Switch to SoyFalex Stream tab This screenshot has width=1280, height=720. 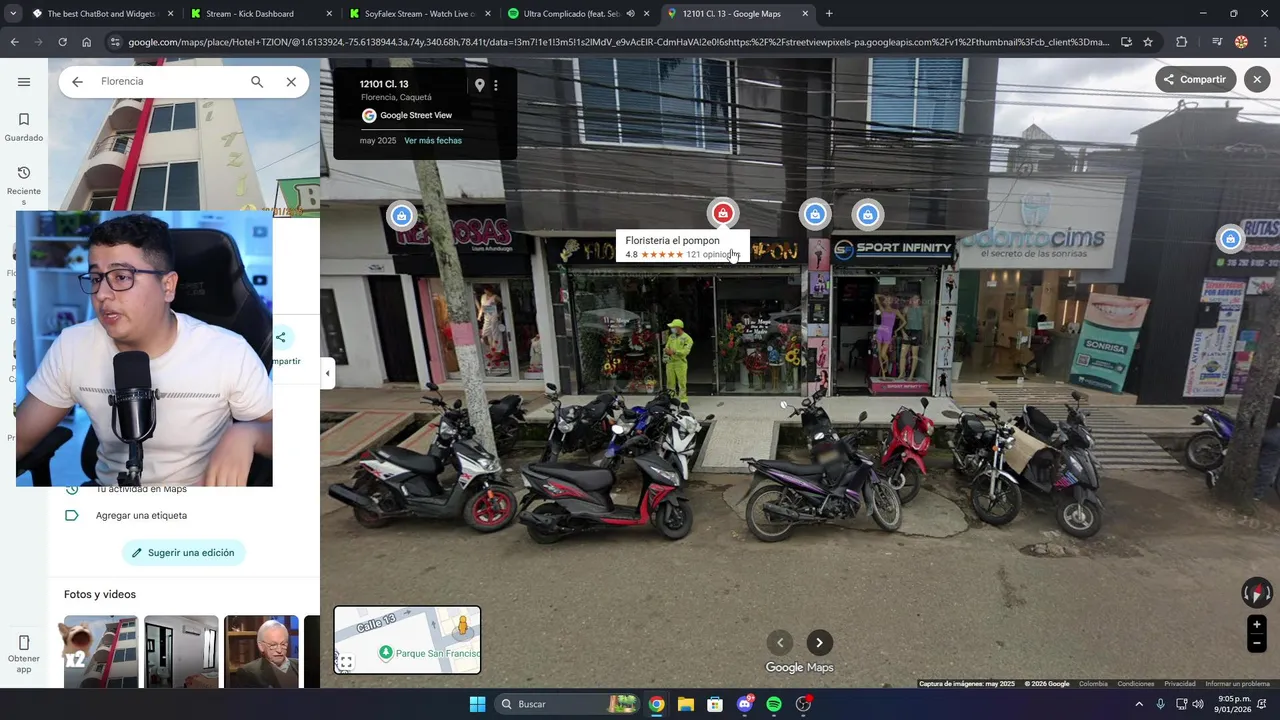[420, 14]
